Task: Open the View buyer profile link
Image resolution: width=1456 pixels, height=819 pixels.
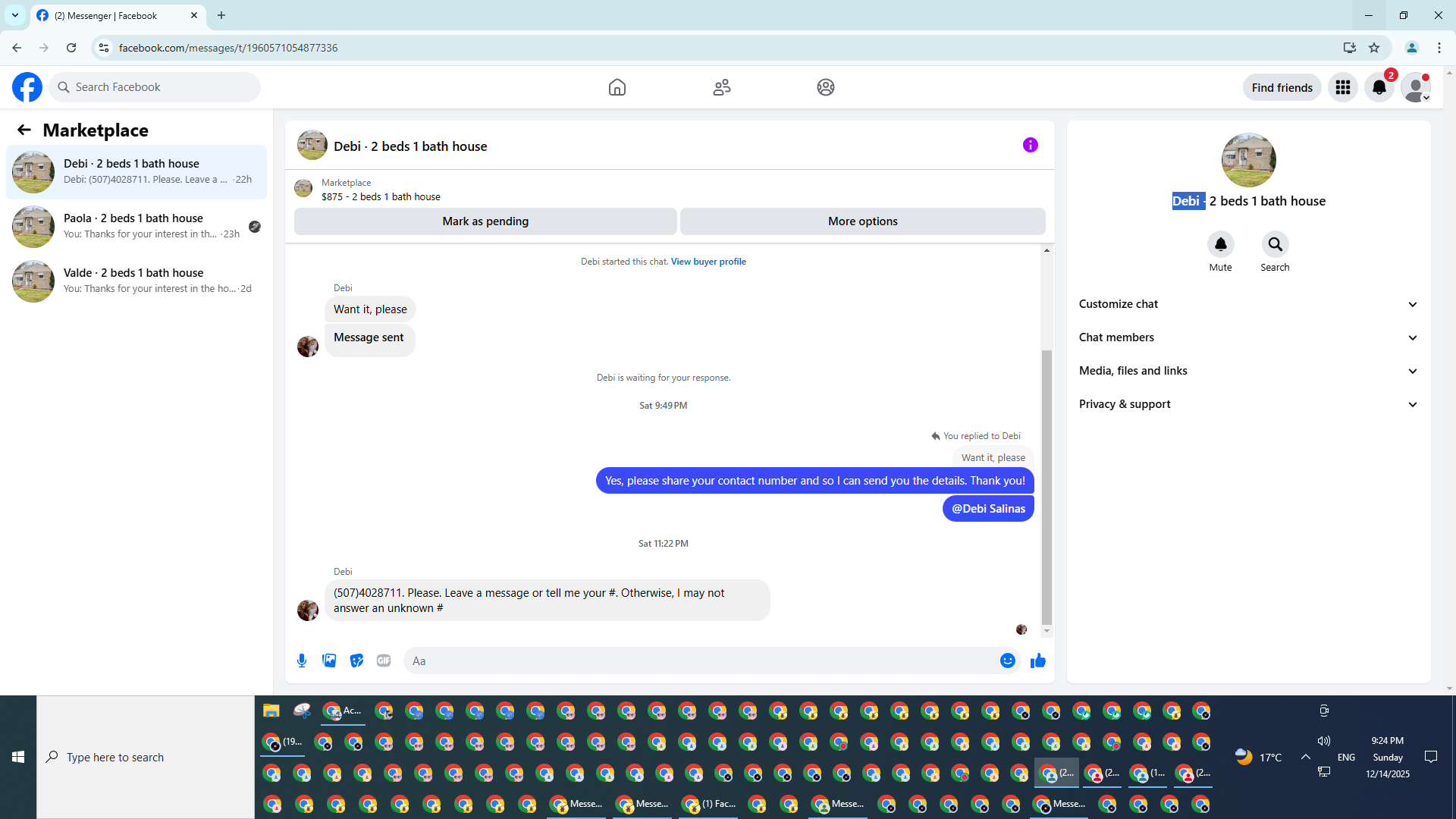Action: point(708,262)
